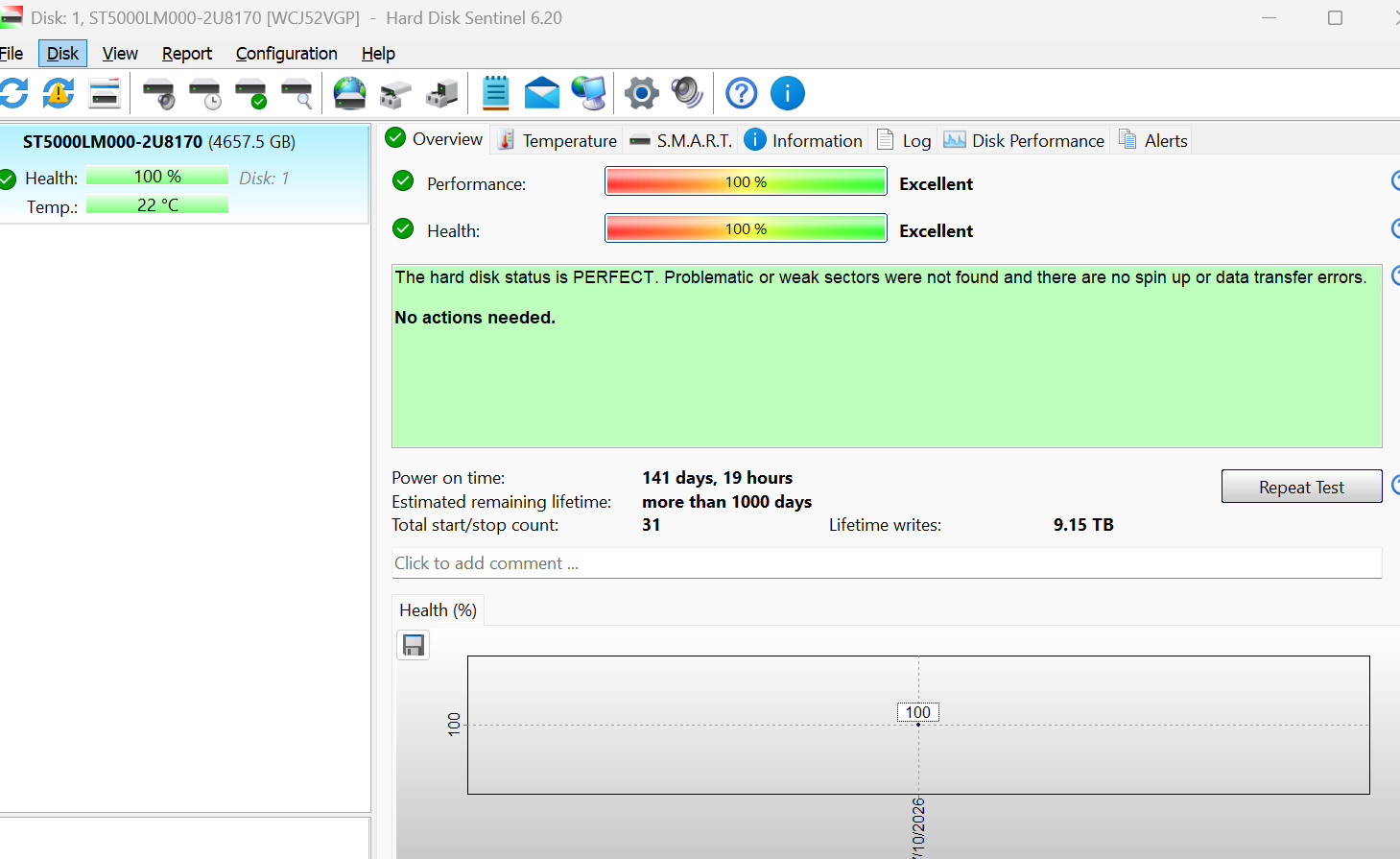1400x859 pixels.
Task: Open the Help menu
Action: pyautogui.click(x=378, y=54)
